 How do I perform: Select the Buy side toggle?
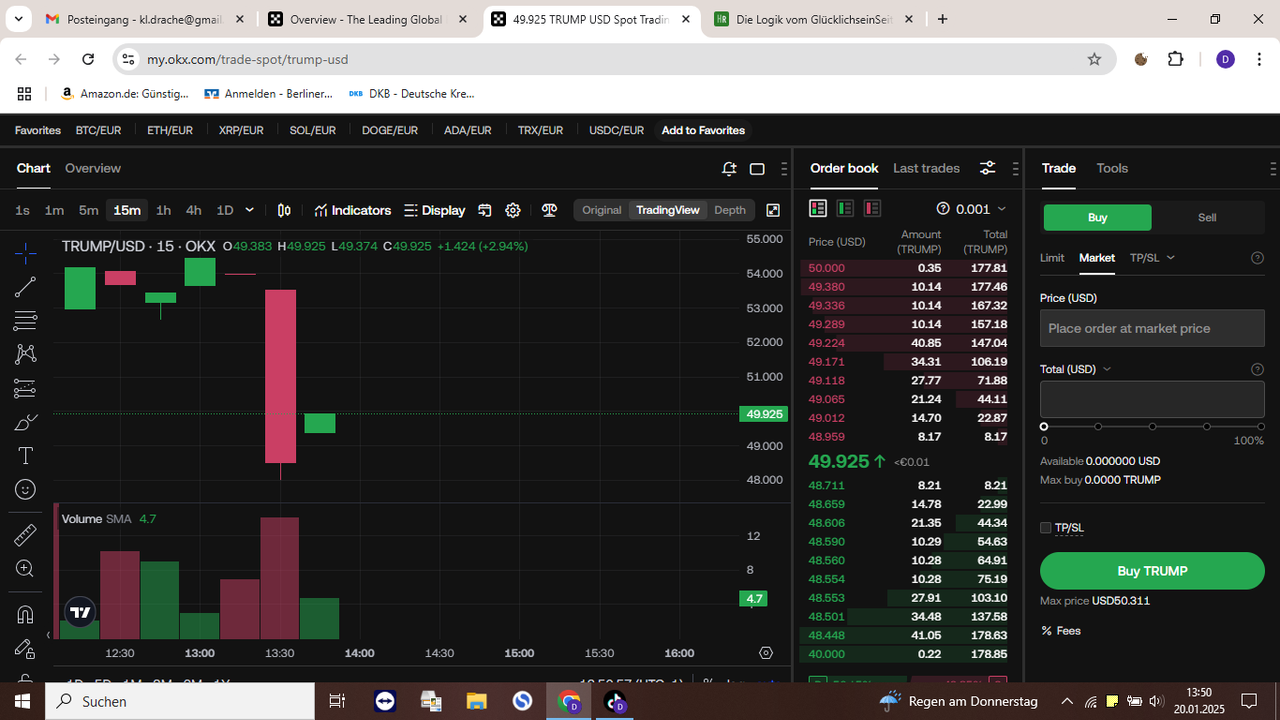click(1097, 217)
